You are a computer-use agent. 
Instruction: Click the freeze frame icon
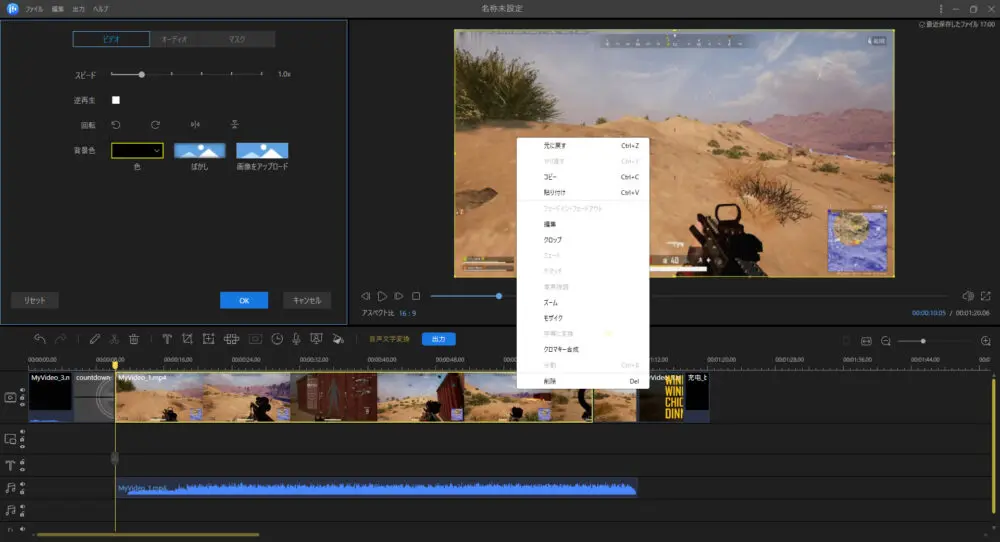coord(255,339)
